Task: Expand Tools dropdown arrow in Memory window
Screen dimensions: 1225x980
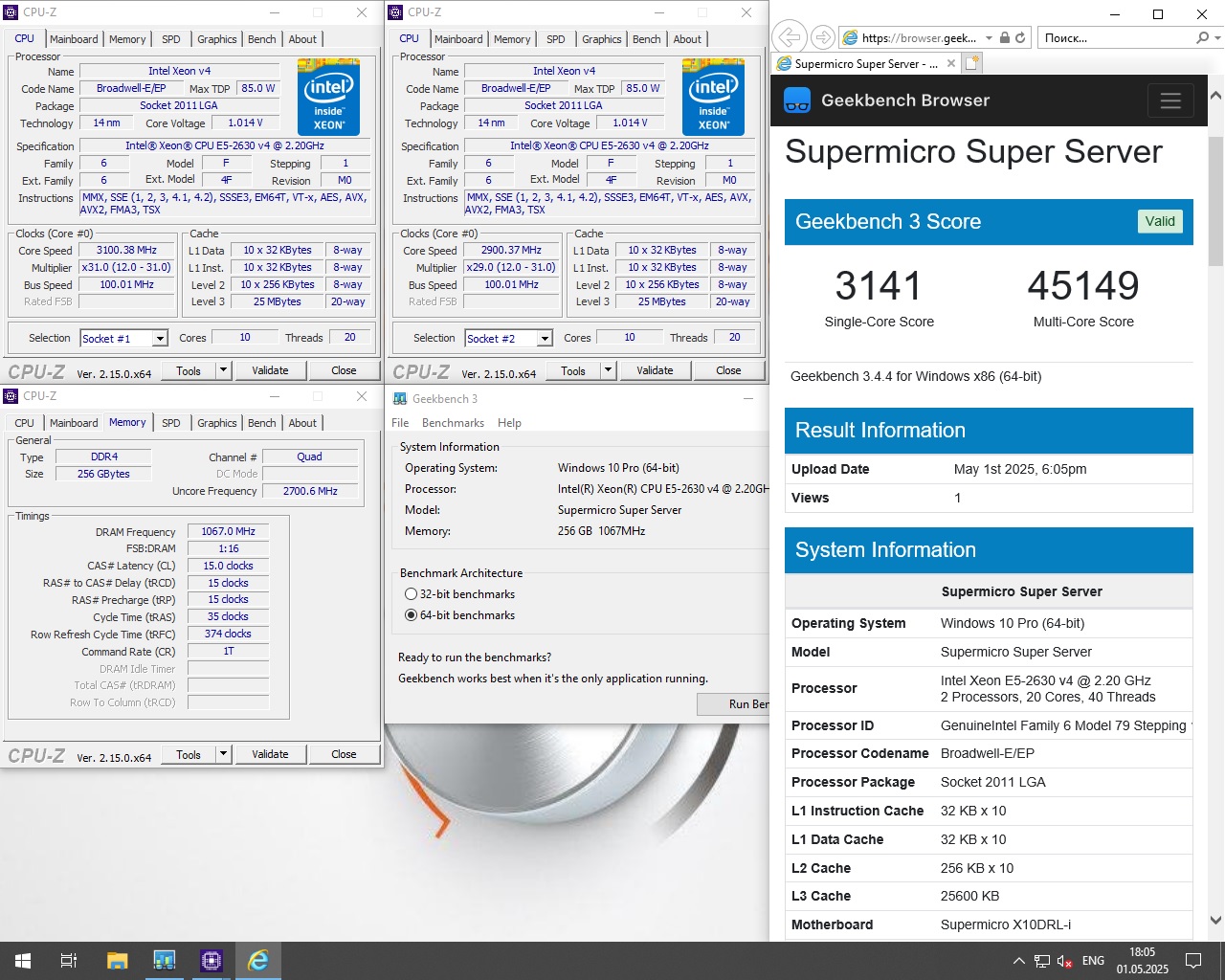Action: click(x=223, y=754)
